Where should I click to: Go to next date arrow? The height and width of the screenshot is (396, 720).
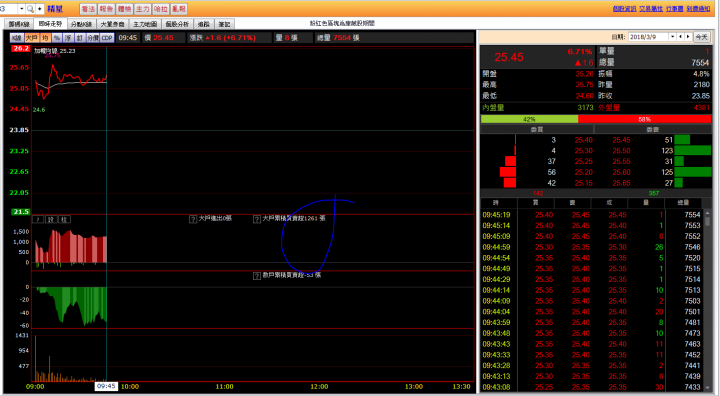pos(688,37)
